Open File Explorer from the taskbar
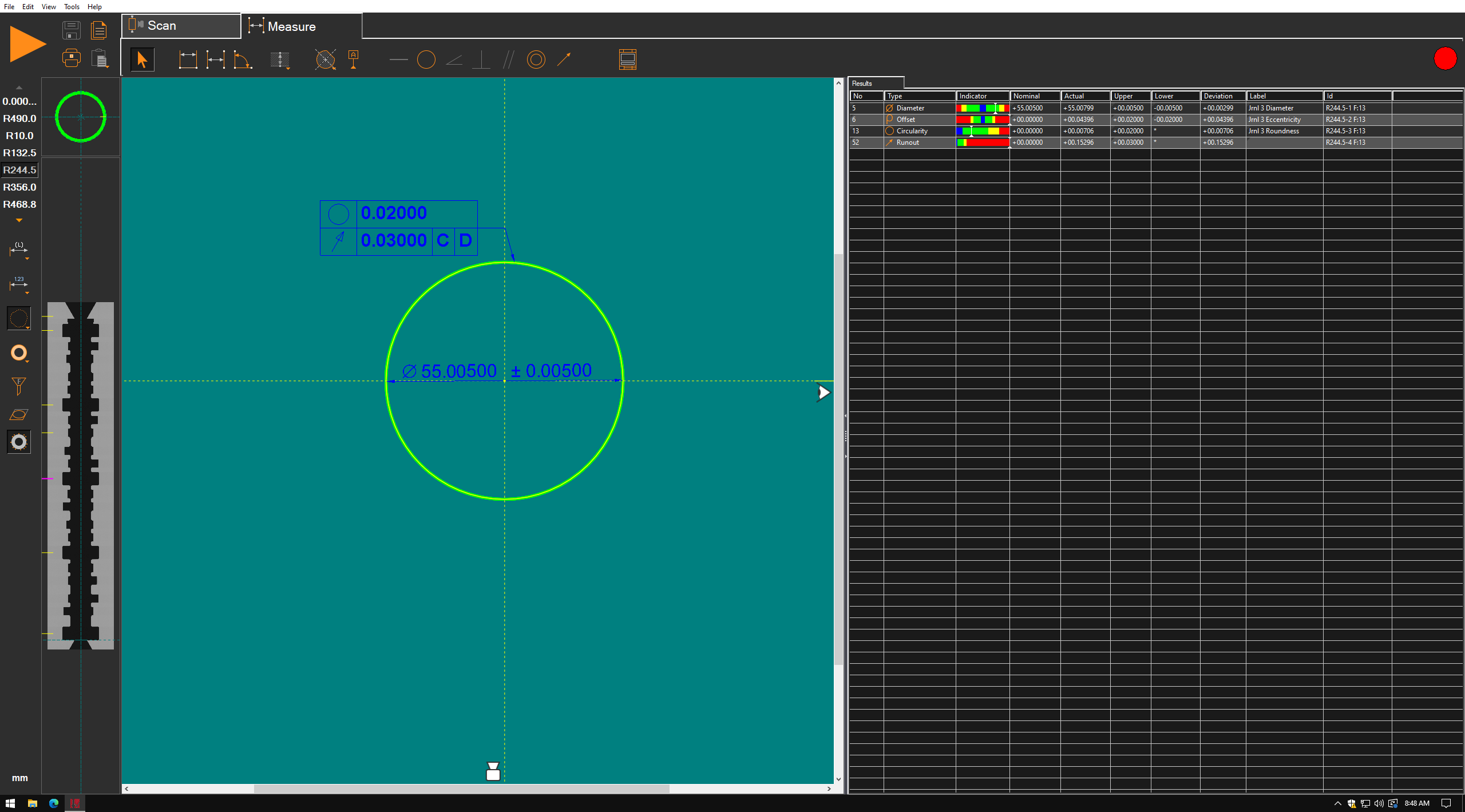The height and width of the screenshot is (812, 1465). [x=33, y=803]
